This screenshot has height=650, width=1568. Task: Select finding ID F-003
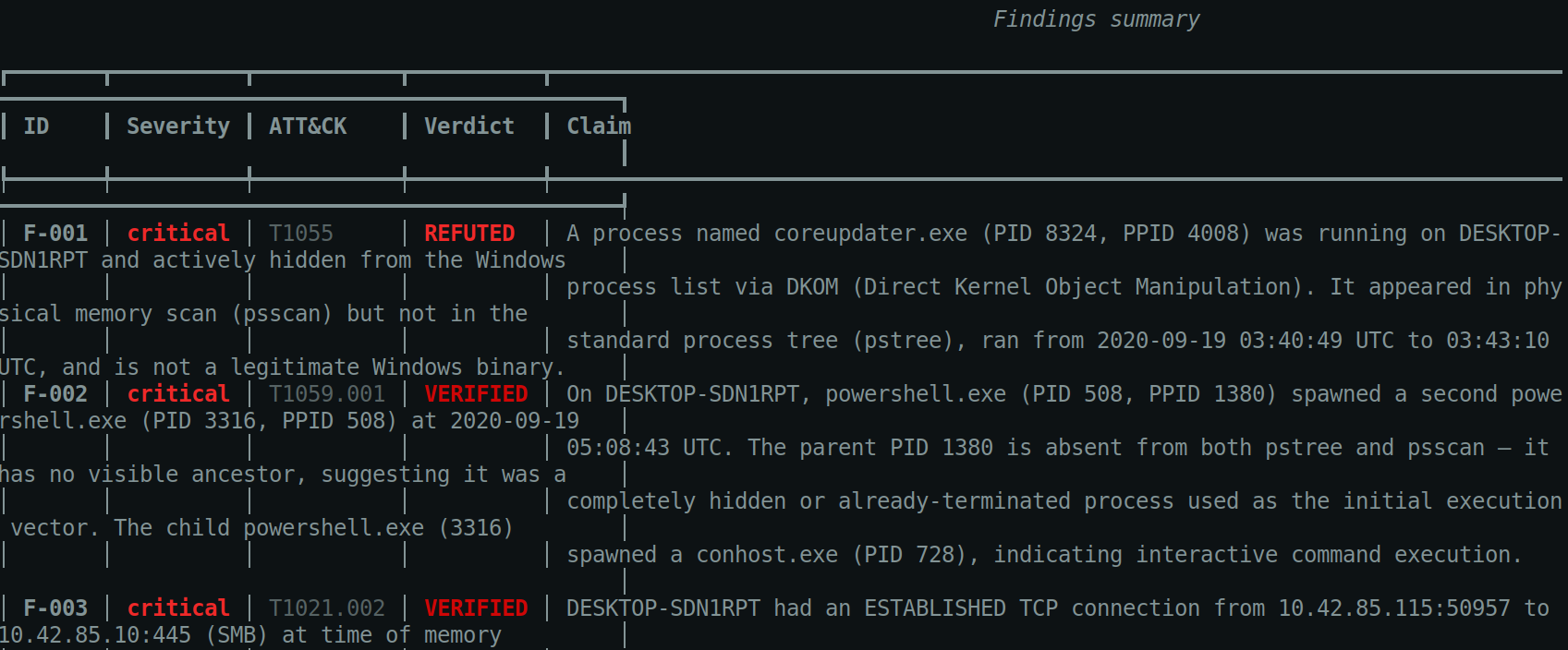point(55,608)
